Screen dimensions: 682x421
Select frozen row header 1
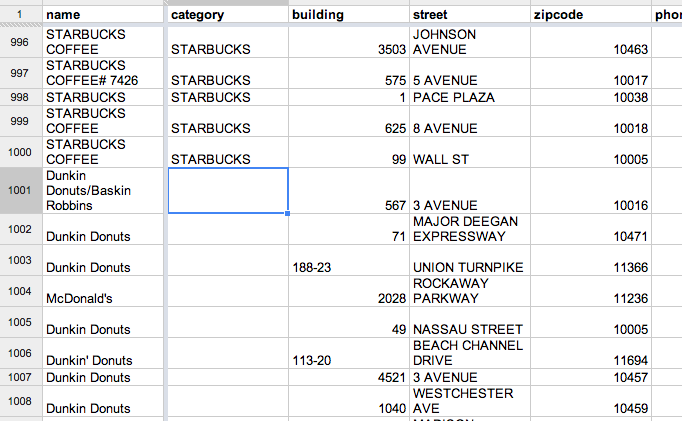21,14
